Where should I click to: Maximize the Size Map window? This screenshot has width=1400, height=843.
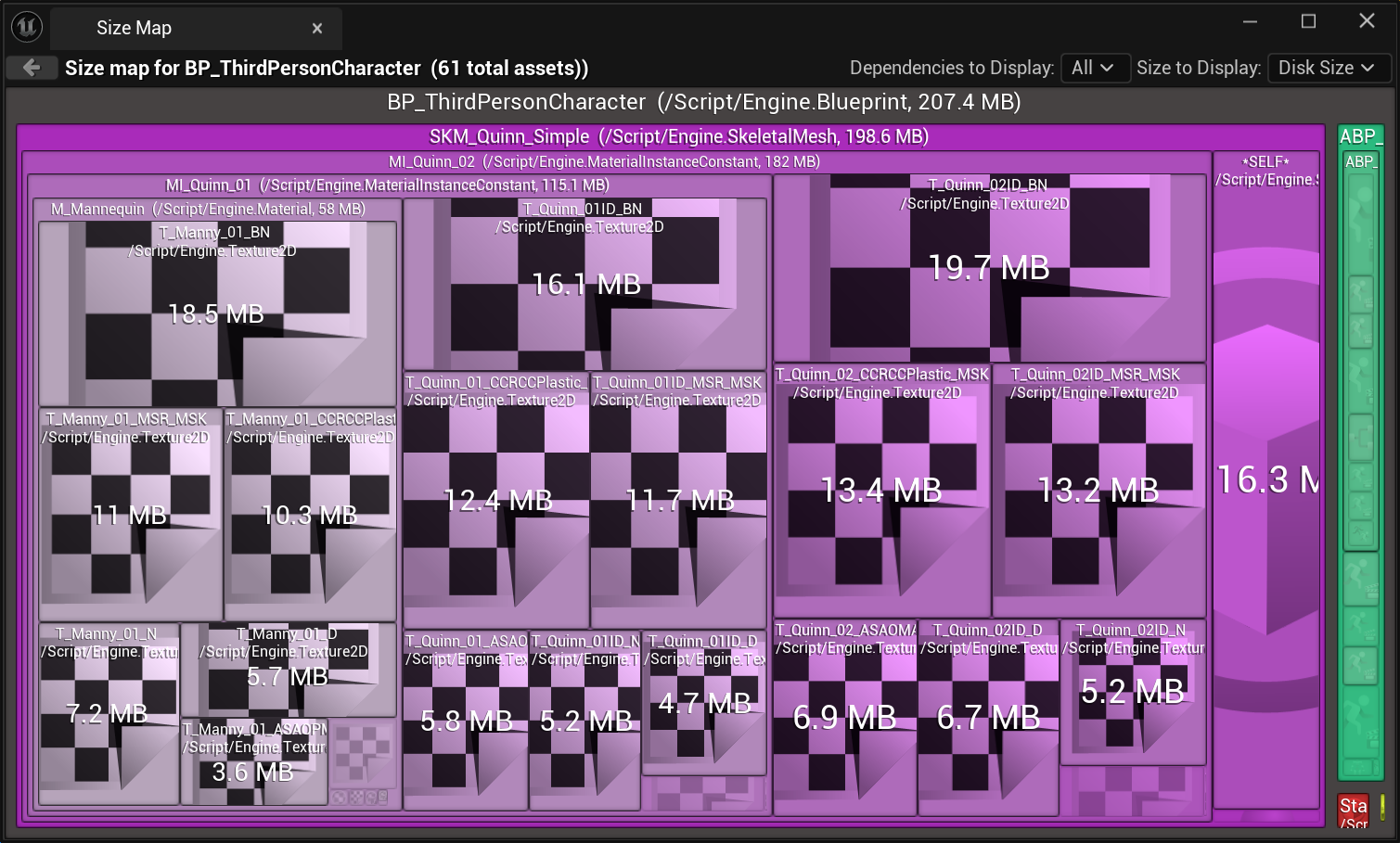1308,21
